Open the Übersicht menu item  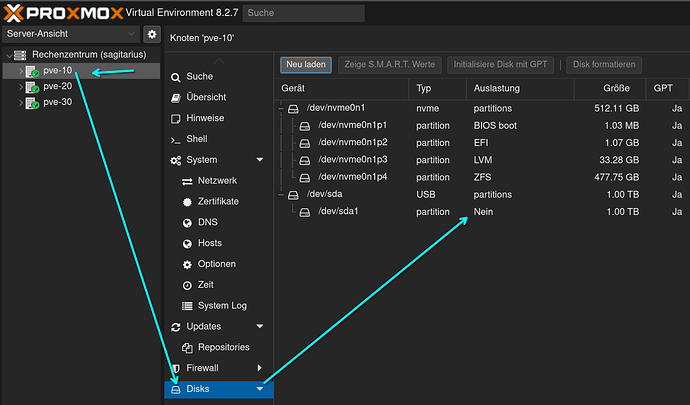coord(219,97)
